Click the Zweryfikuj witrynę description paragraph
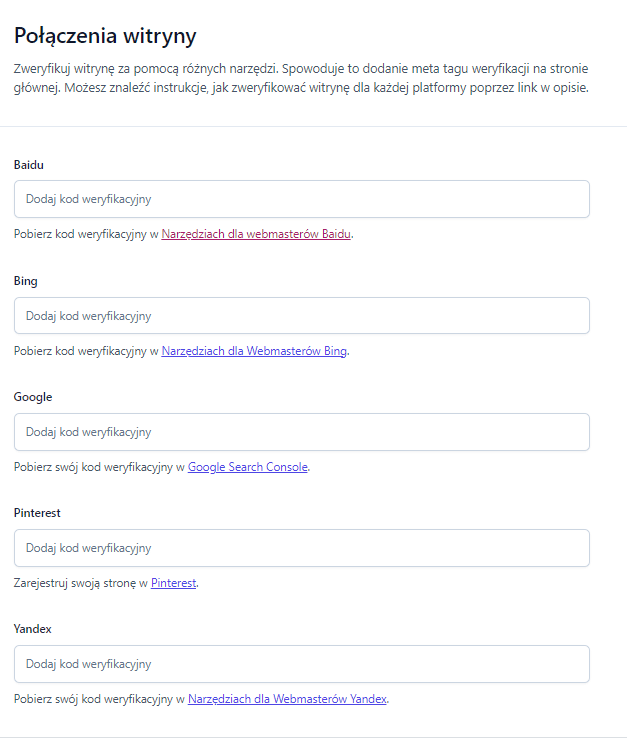Screen dimensions: 627x738 301,78
